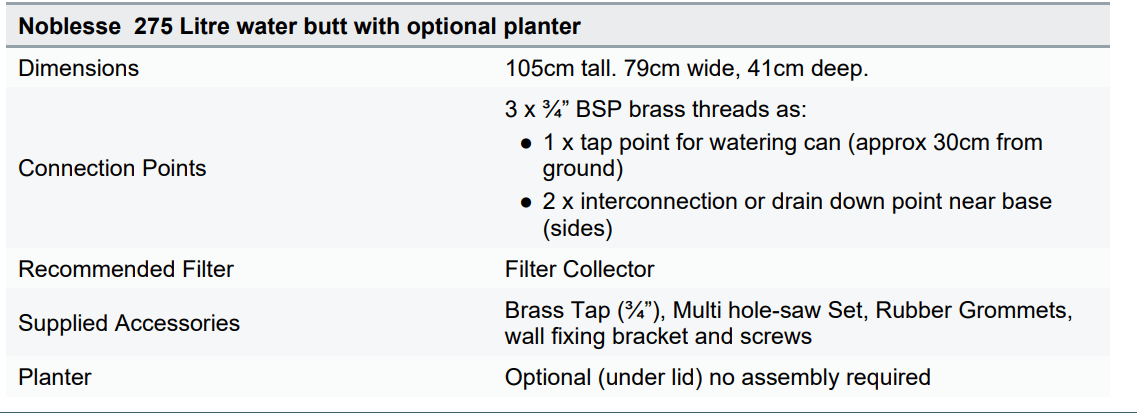This screenshot has height=413, width=1137.
Task: Select the wall fixing bracket and screws line
Action: [658, 336]
